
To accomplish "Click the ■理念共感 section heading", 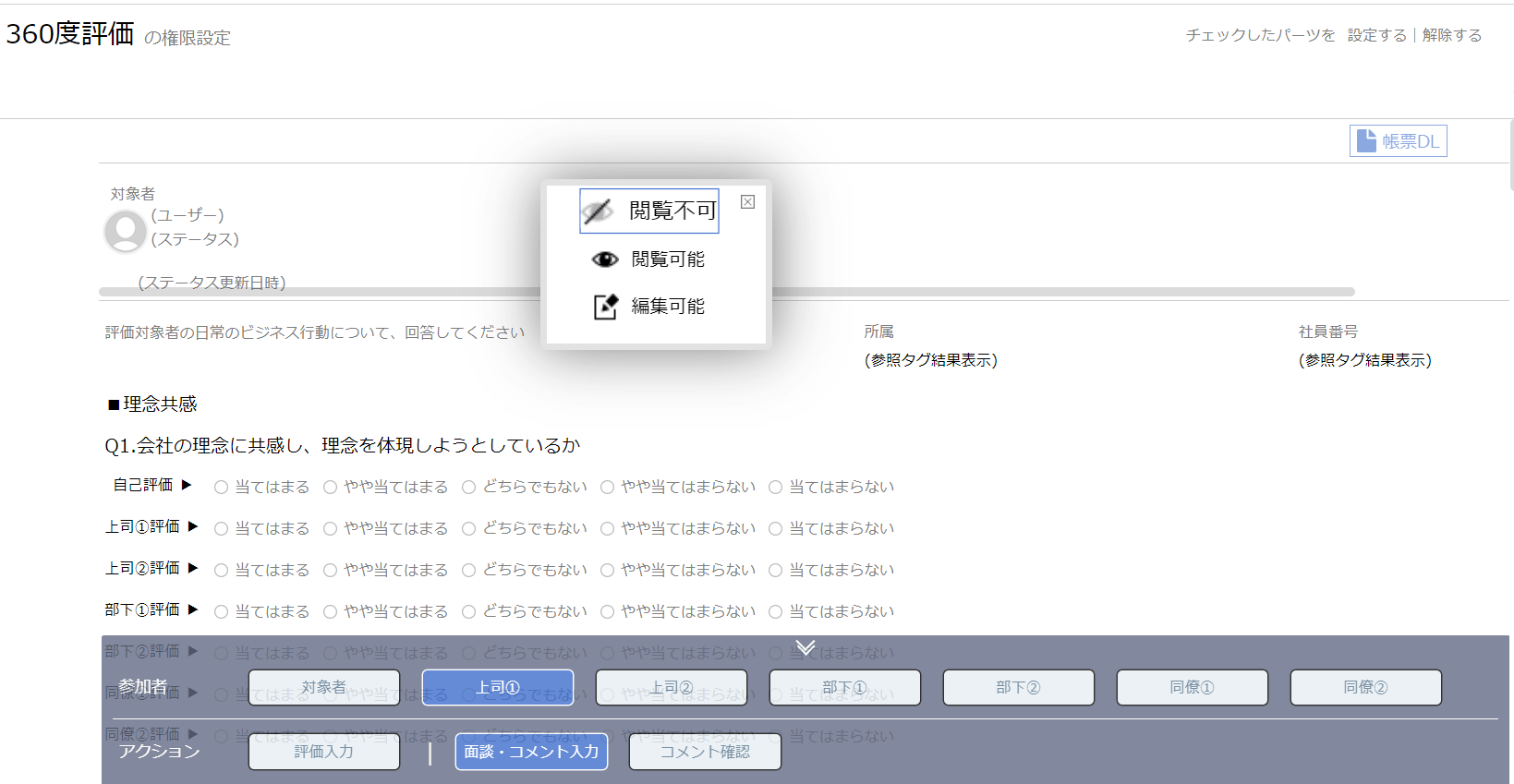I will point(152,404).
